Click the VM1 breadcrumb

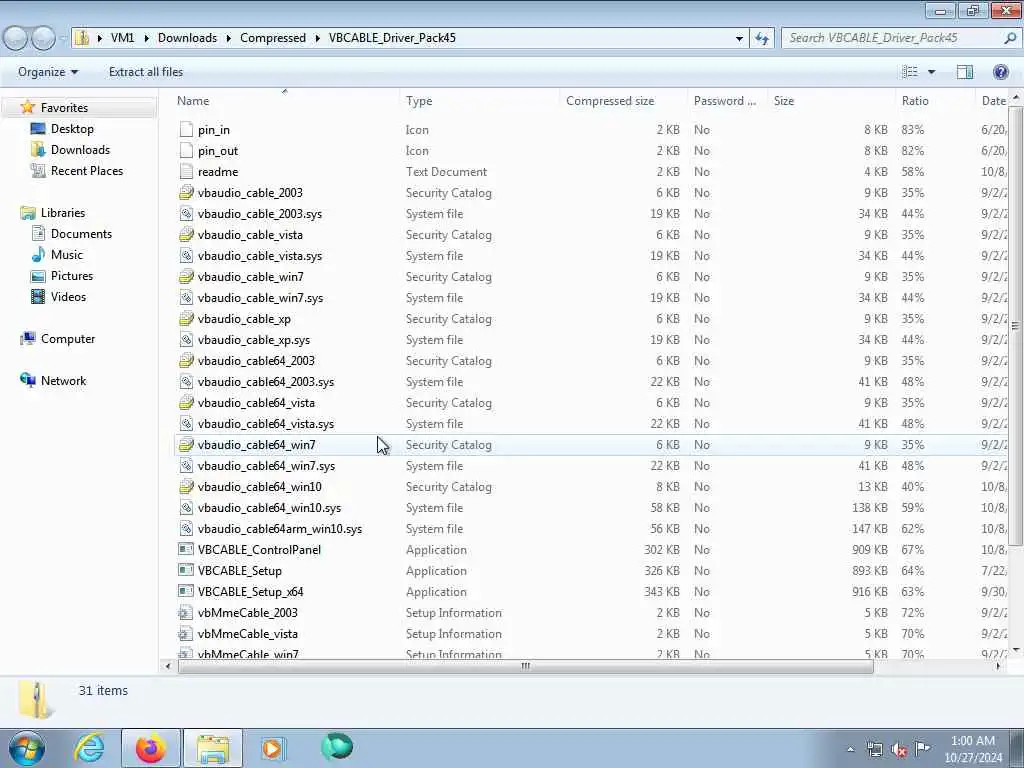click(x=122, y=38)
